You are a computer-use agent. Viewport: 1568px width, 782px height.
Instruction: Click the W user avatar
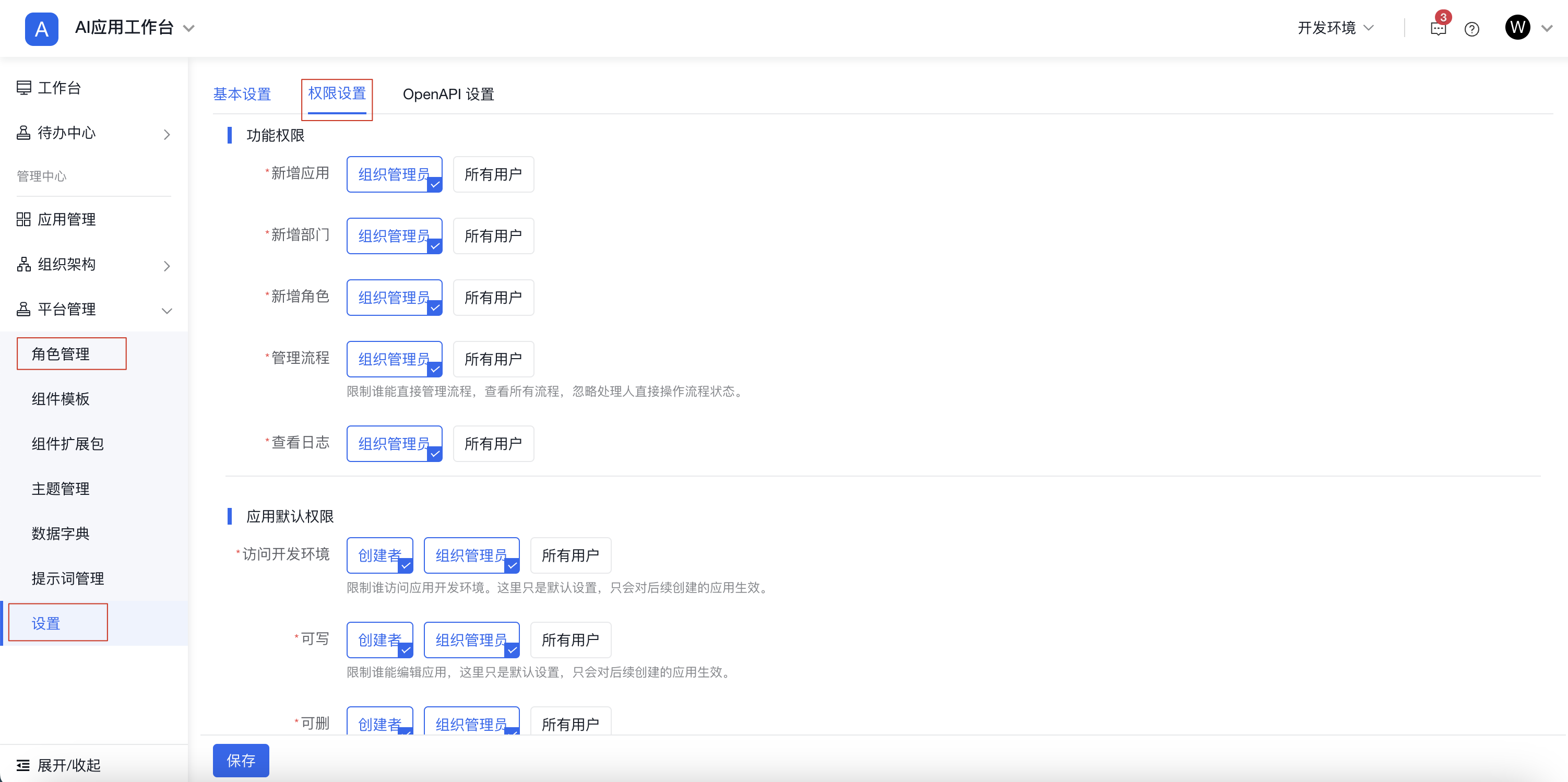[x=1517, y=27]
